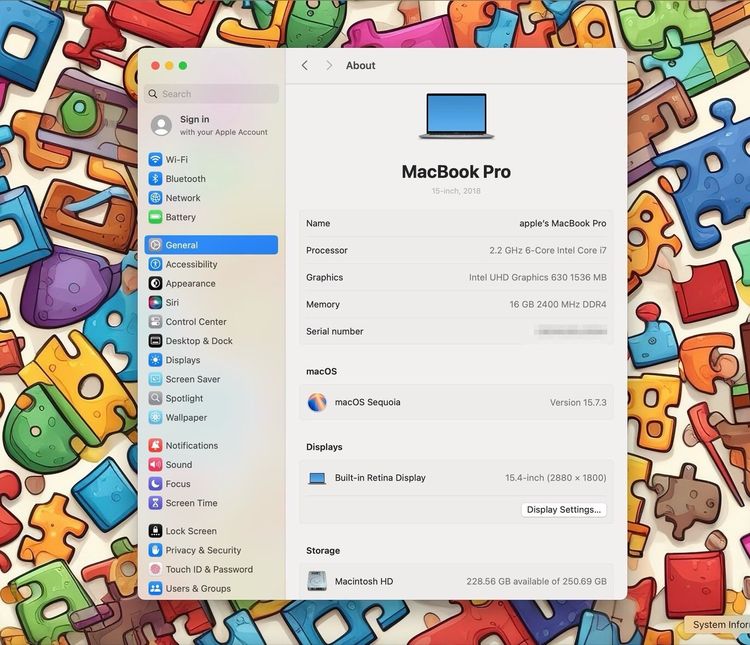750x645 pixels.
Task: Click the Macintosh HD drive icon
Action: click(x=317, y=581)
